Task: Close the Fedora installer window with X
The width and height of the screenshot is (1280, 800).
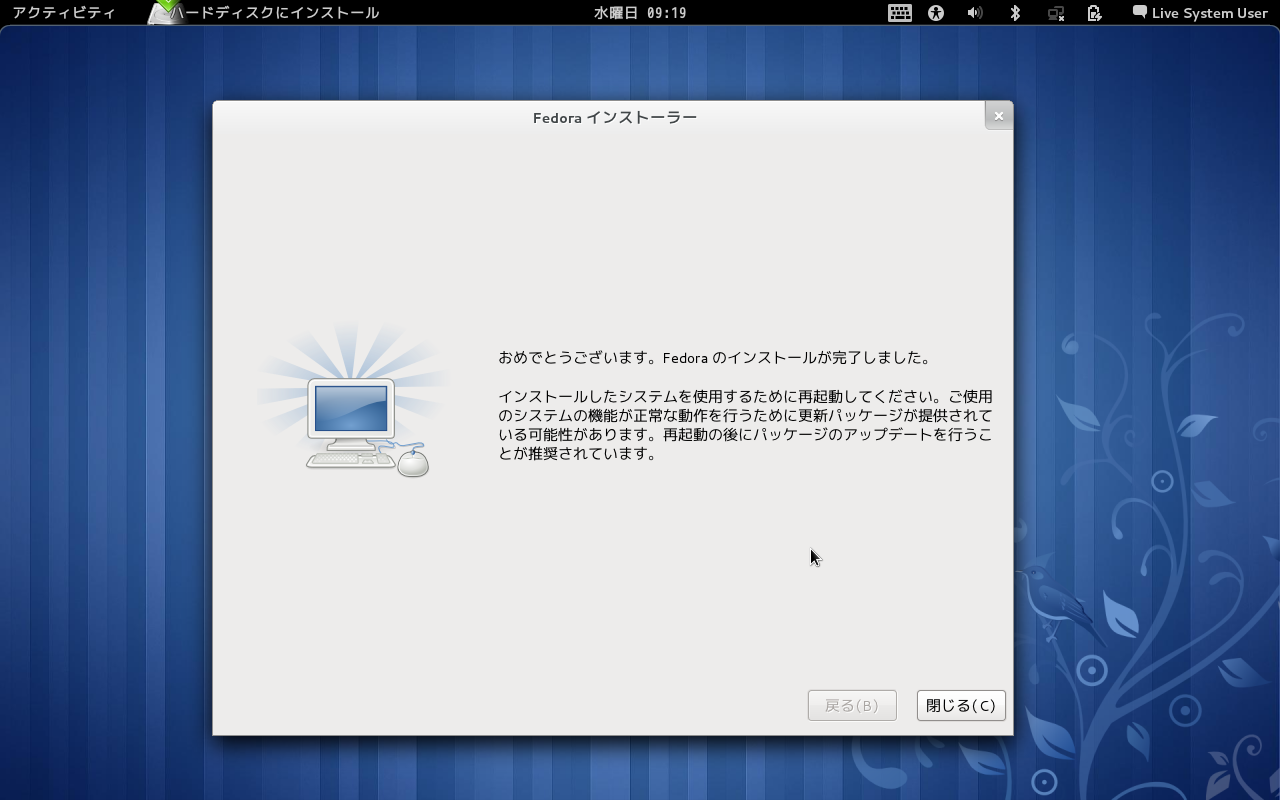Action: coord(998,116)
